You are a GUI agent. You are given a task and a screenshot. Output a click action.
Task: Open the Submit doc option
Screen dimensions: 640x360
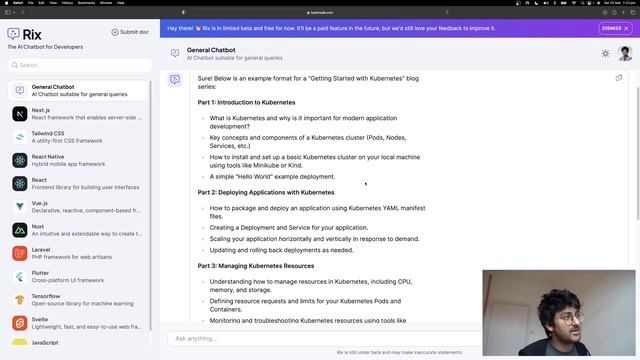[x=130, y=32]
